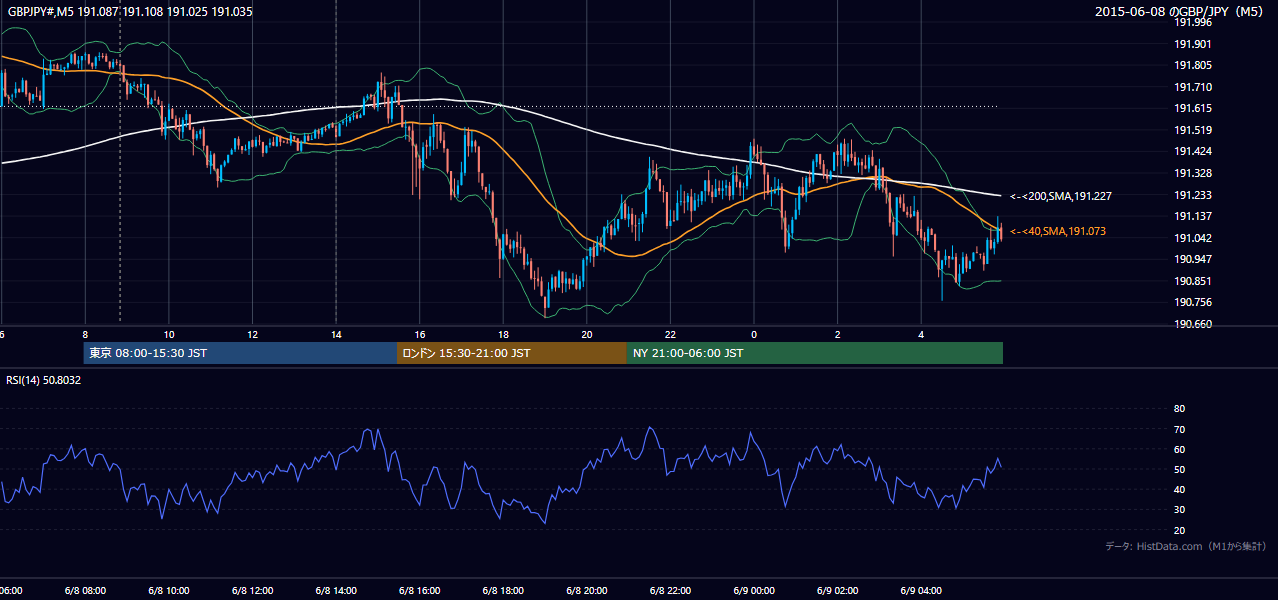Click the orange 40 SMA 191.073 label

click(x=1058, y=231)
